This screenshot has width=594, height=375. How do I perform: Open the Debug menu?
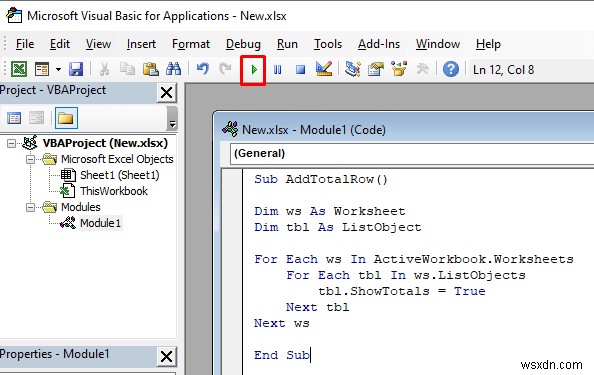(243, 44)
